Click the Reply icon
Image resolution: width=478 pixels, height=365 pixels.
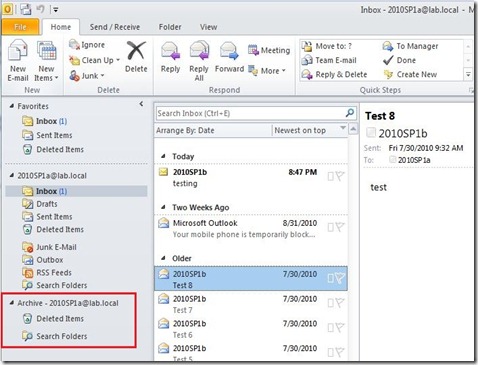170,51
